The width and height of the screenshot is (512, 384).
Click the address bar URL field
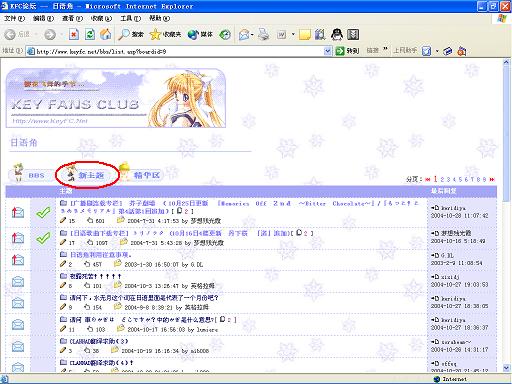[x=175, y=51]
